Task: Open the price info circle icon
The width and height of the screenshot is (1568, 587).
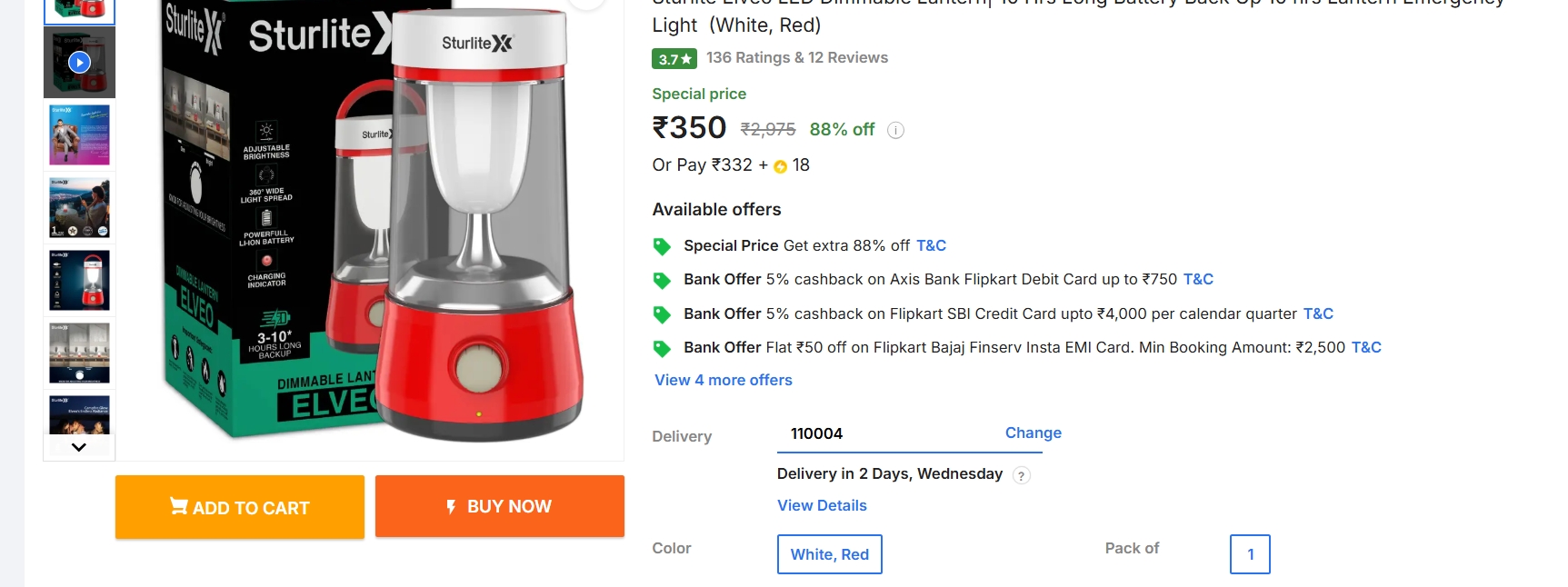Action: (x=895, y=130)
